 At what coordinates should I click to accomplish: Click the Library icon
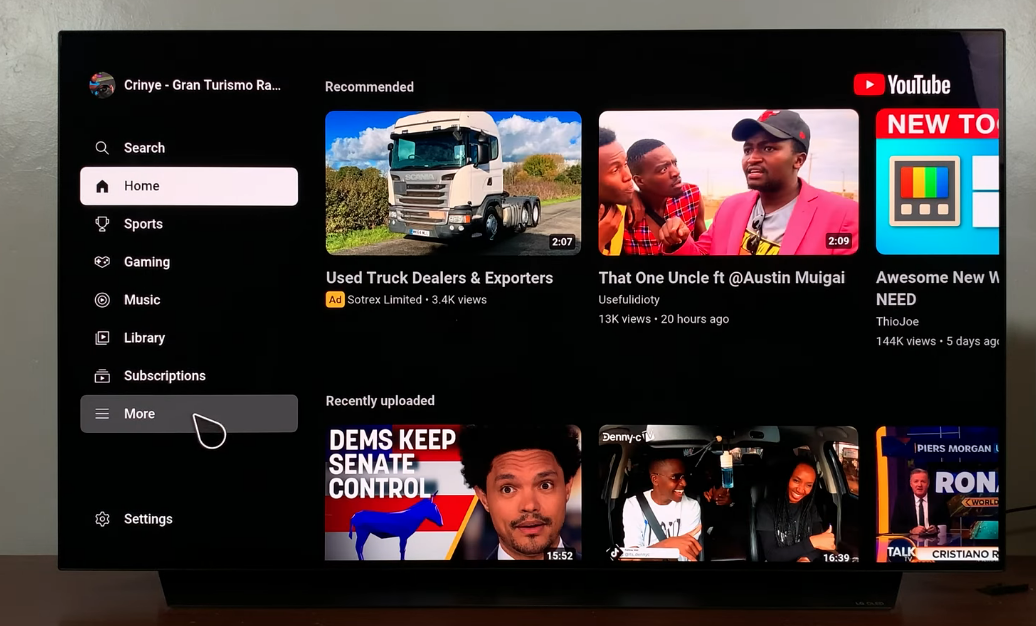(102, 338)
